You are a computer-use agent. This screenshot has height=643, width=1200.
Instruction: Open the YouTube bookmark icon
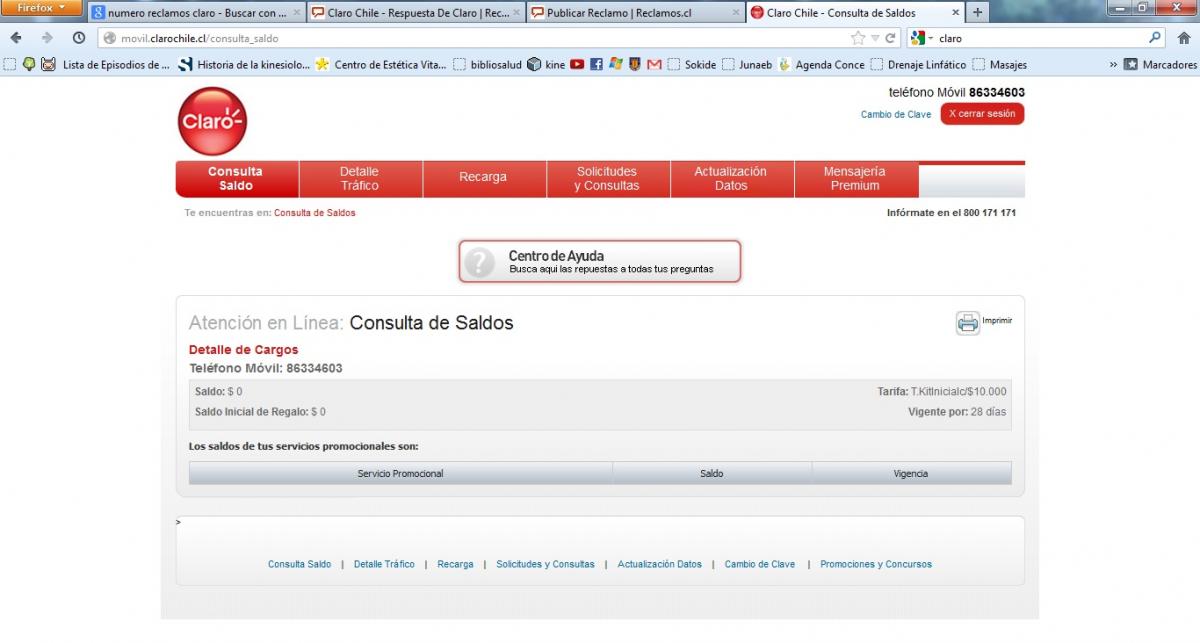tap(577, 65)
